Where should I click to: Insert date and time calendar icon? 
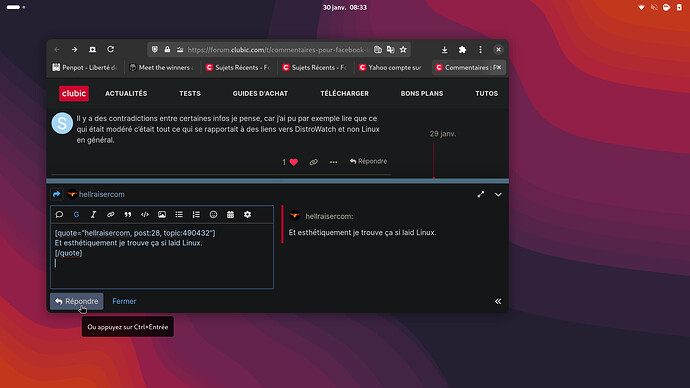pos(231,215)
